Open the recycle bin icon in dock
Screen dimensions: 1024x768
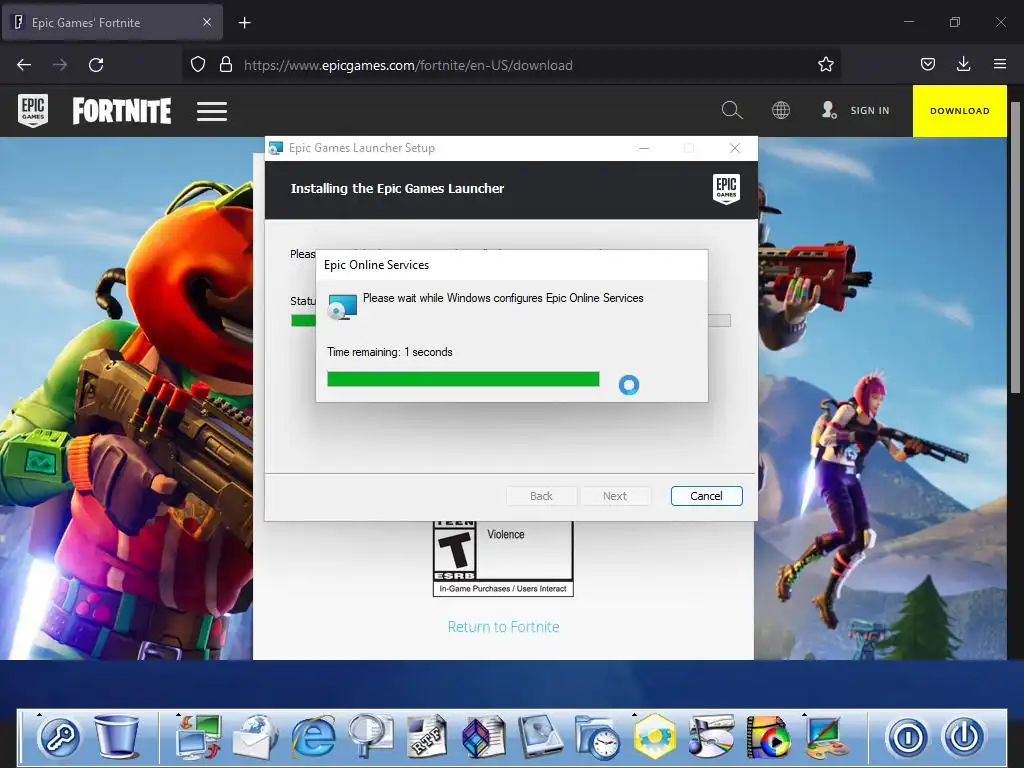116,736
